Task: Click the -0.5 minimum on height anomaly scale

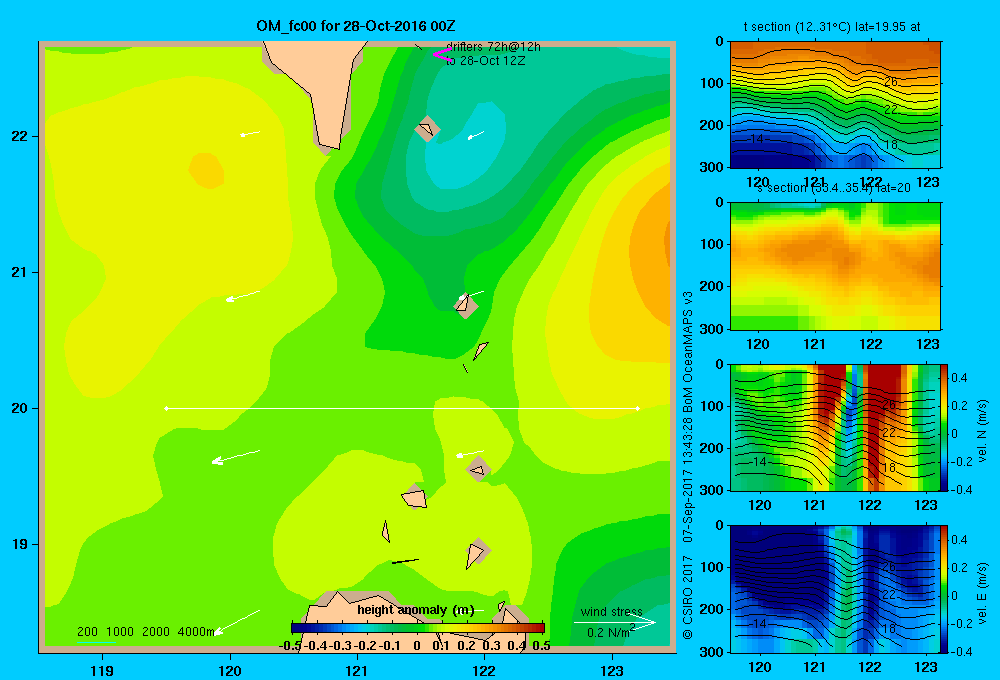Action: pos(291,646)
